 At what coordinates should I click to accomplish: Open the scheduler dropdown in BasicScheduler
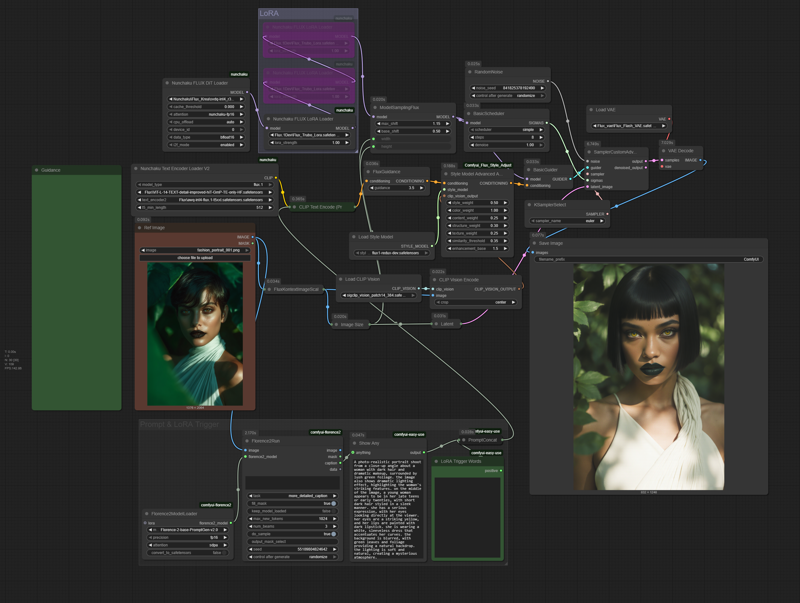[508, 129]
